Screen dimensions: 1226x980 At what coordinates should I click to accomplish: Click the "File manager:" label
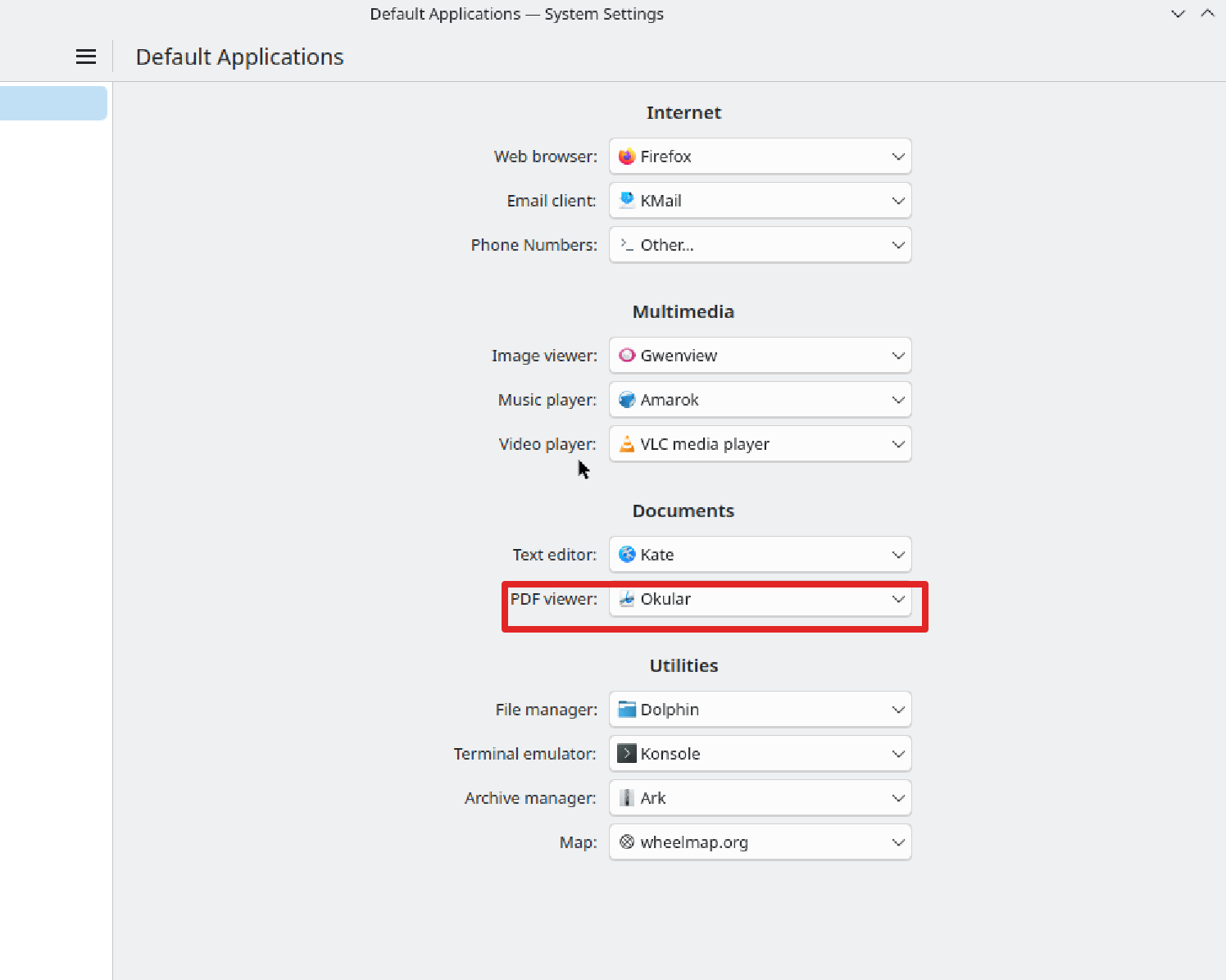pyautogui.click(x=547, y=710)
